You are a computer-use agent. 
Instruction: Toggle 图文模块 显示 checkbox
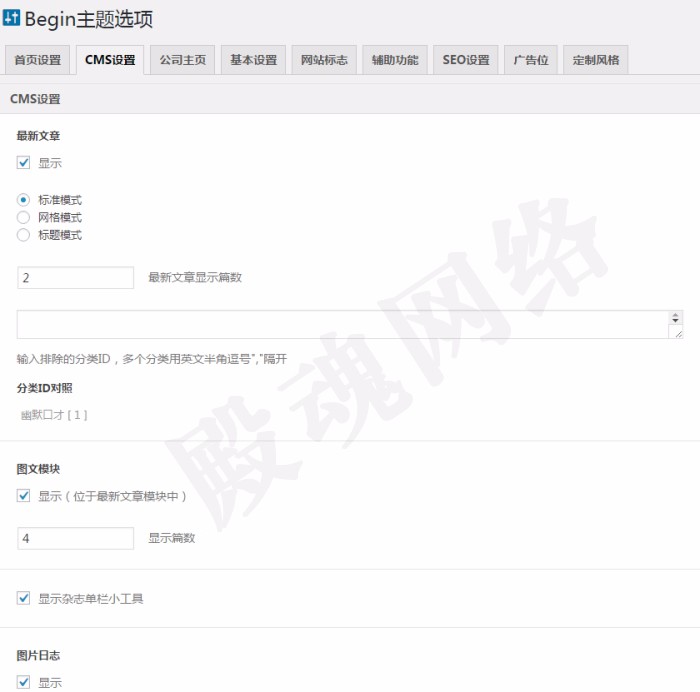[x=24, y=496]
